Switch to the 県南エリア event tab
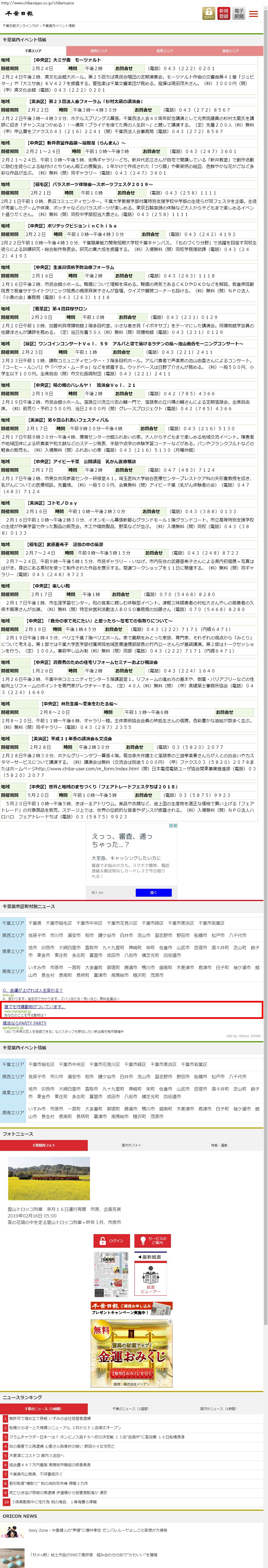Viewport: 268px width, 1568px height. click(x=230, y=51)
